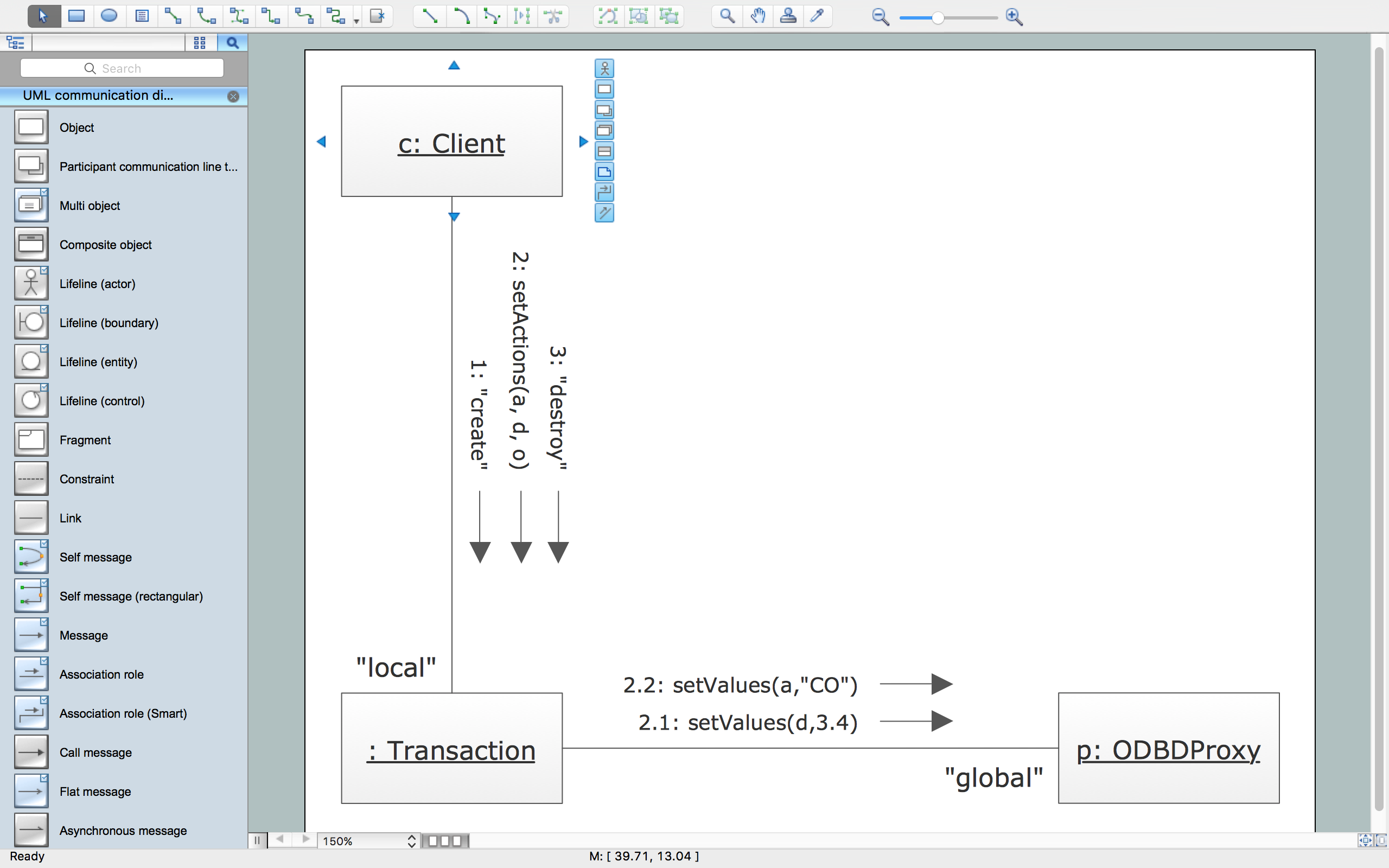Screen dimensions: 1389x868
Task: Select the eyedropper tool
Action: 817,16
